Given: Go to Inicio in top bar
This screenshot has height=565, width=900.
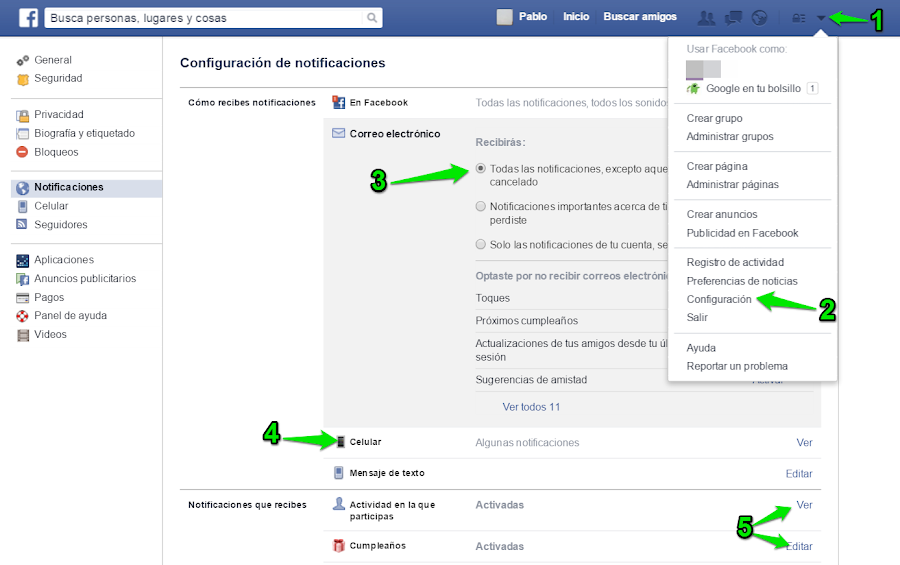Looking at the screenshot, I should pos(576,17).
